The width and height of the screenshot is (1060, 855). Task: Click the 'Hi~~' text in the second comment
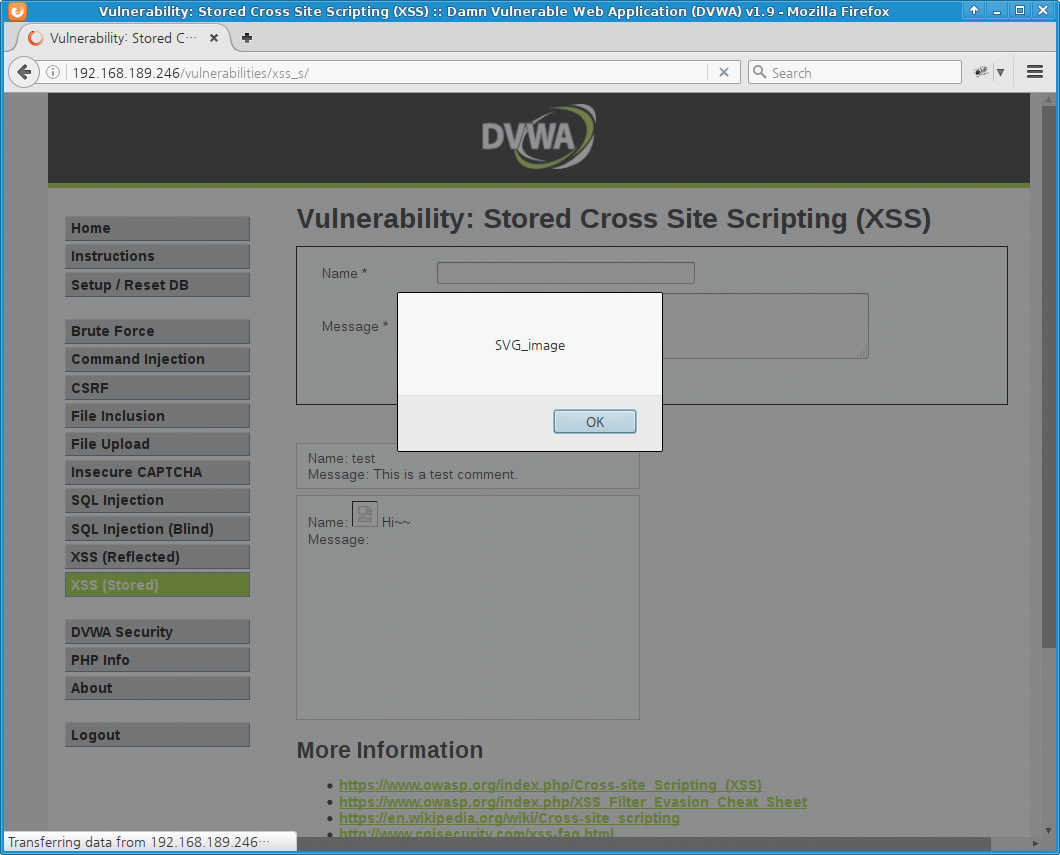pos(396,522)
